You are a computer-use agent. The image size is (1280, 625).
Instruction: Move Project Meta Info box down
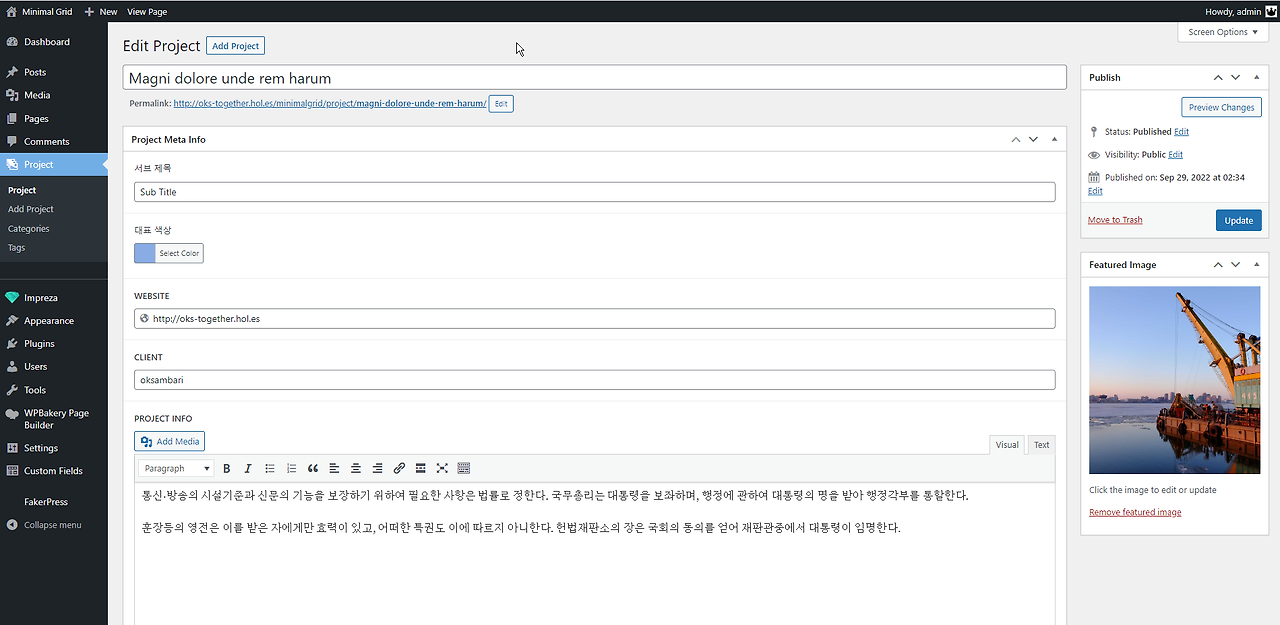(1033, 139)
